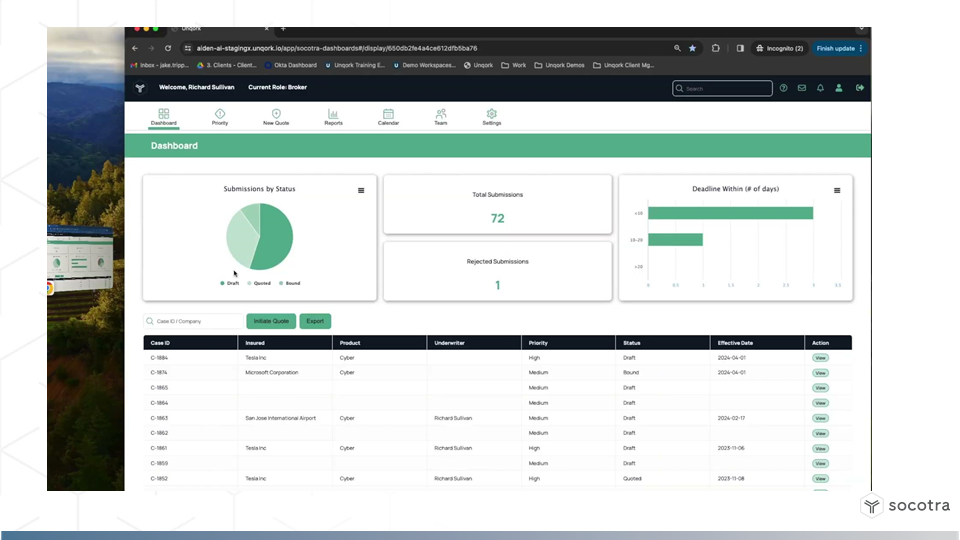This screenshot has height=540, width=960.
Task: Open the Reports nav icon
Action: (333, 116)
